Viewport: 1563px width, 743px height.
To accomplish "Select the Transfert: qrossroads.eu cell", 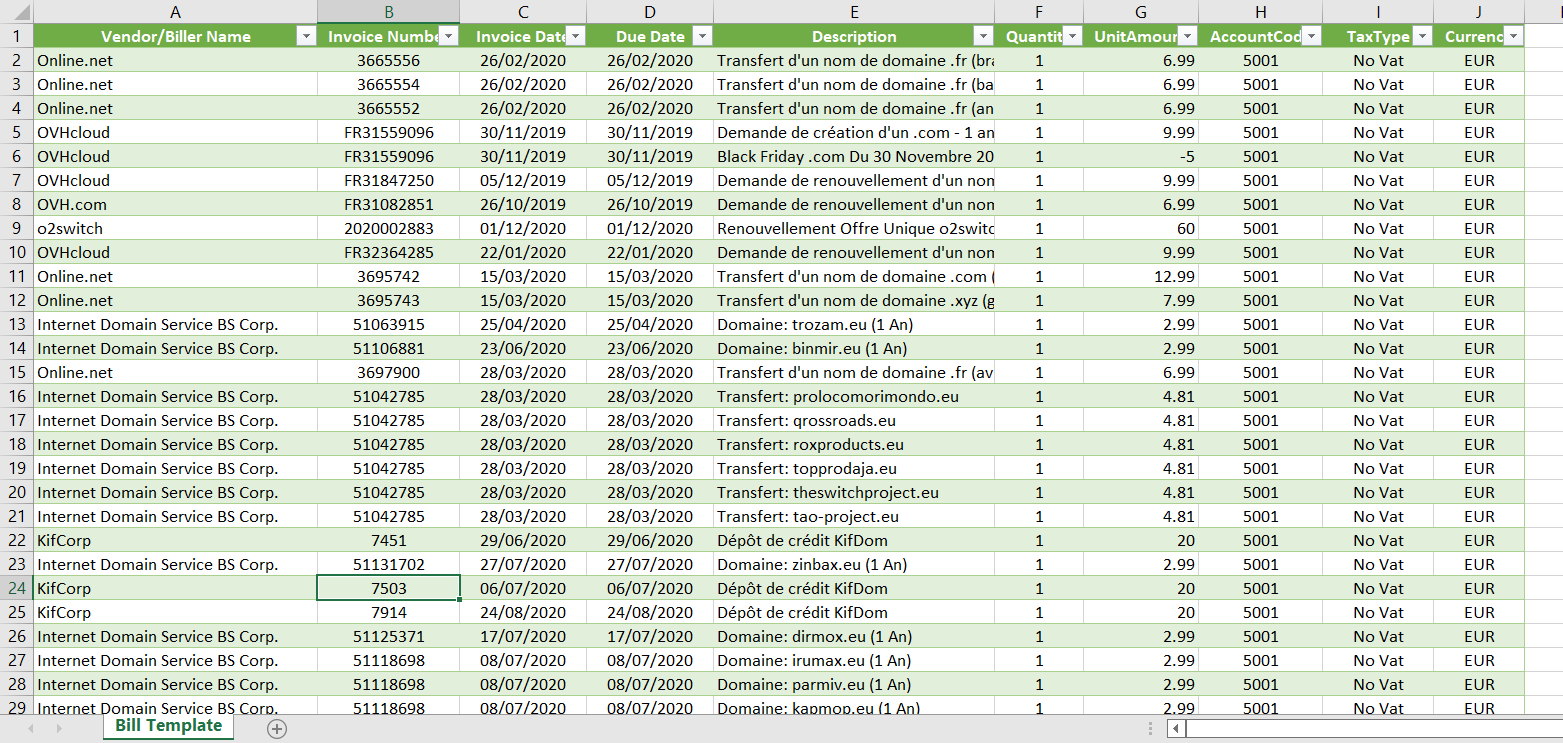I will (854, 420).
